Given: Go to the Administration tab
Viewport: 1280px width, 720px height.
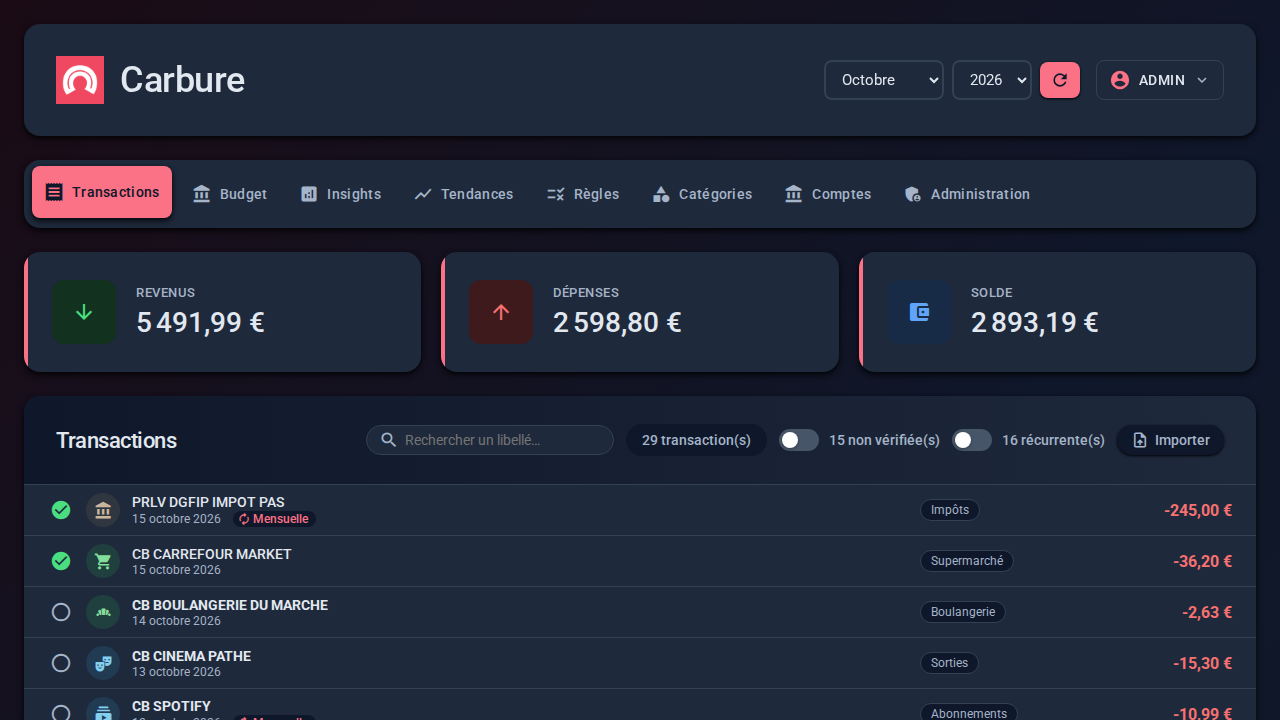Looking at the screenshot, I should pos(967,194).
